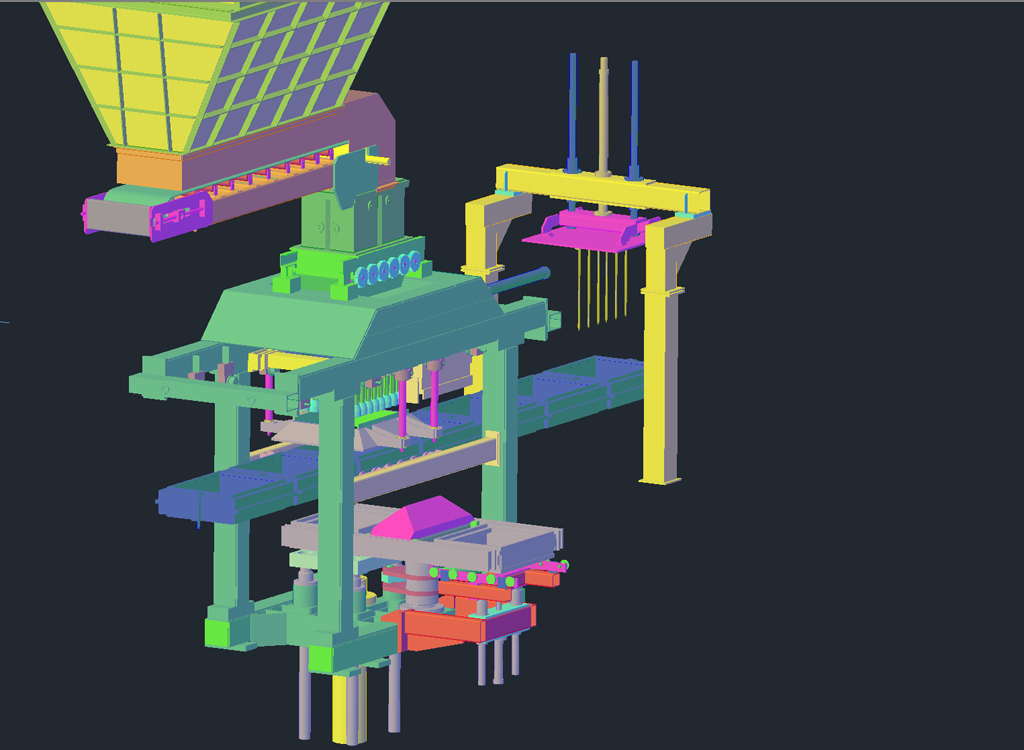Select the row of blue roller wheels
This screenshot has width=1024, height=750.
tap(388, 270)
